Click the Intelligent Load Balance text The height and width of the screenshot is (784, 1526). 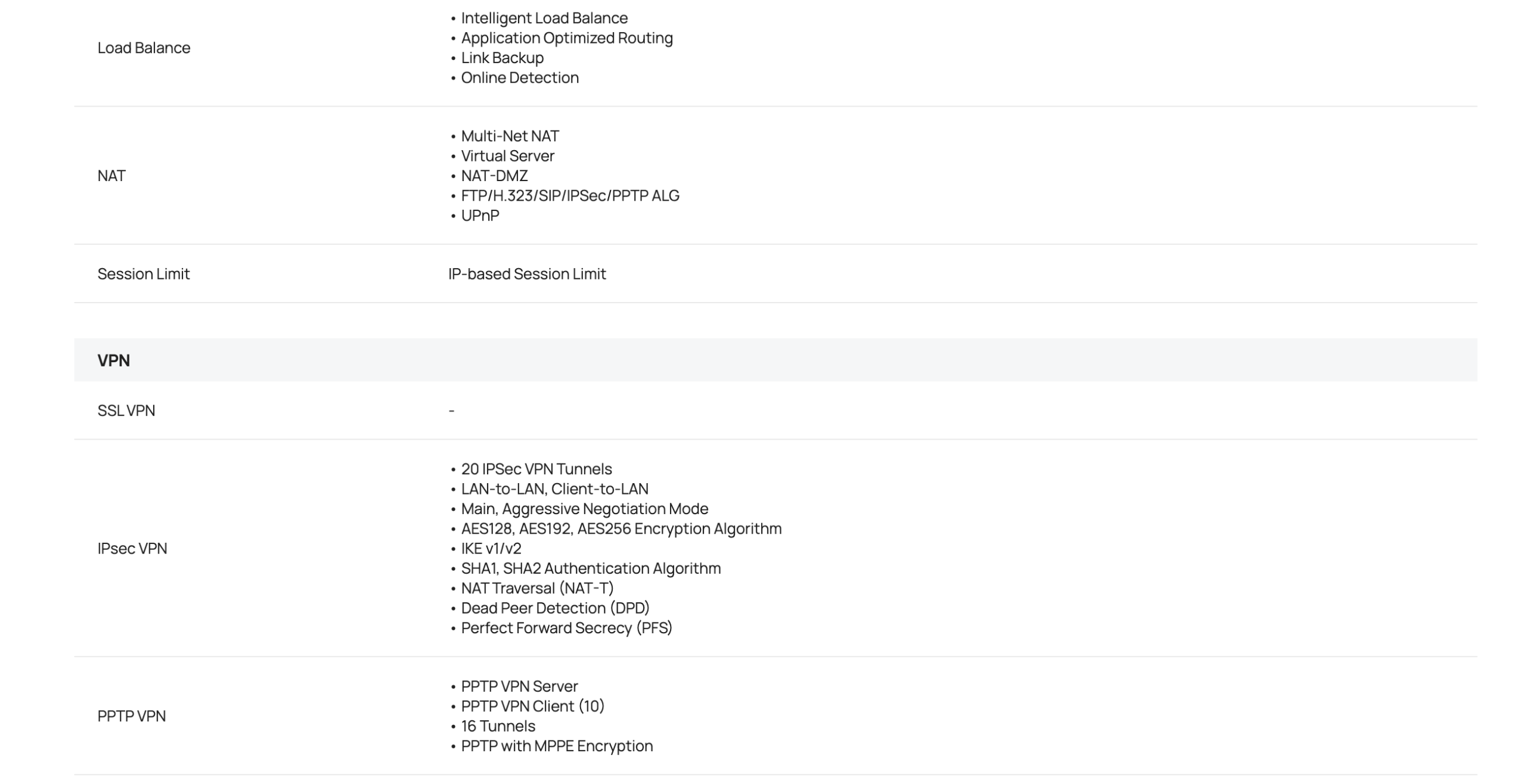[x=544, y=18]
